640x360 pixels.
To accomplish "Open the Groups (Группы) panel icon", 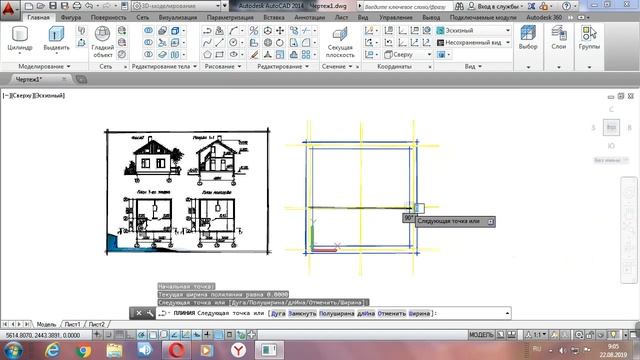I will [589, 38].
